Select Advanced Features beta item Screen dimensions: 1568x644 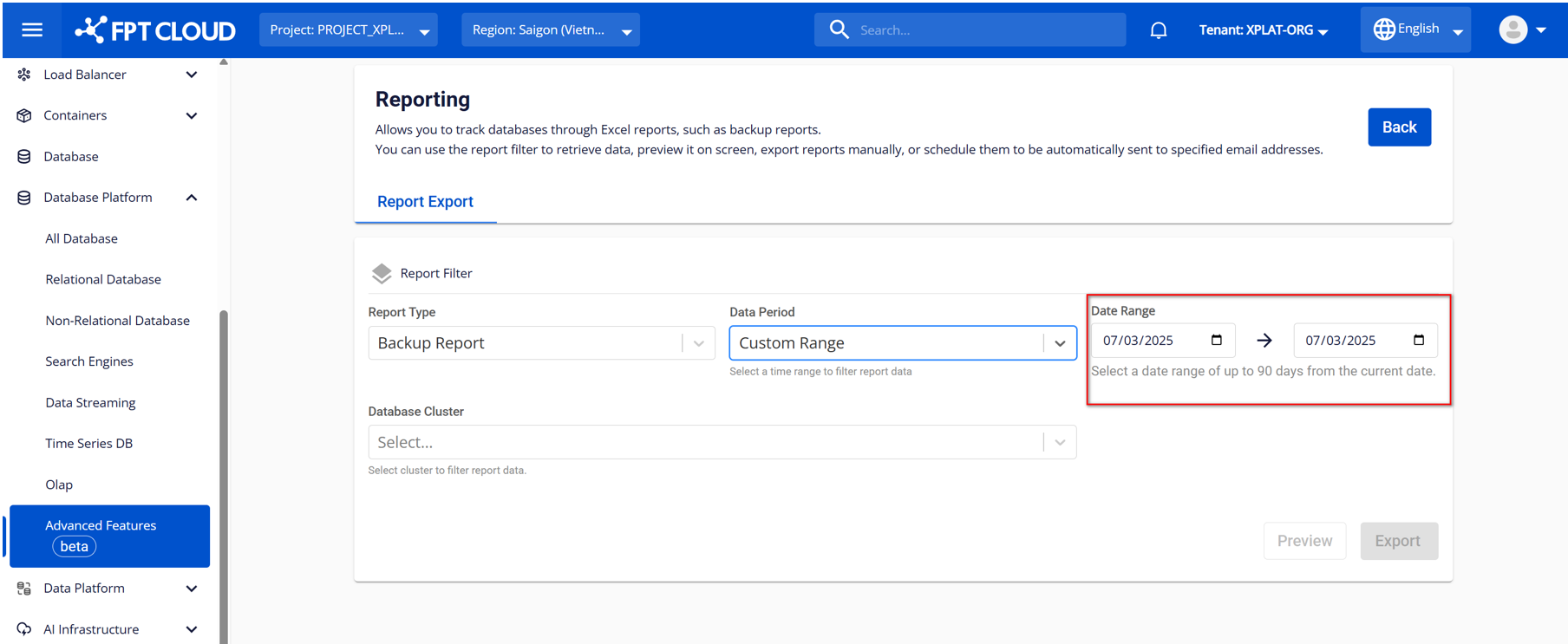pos(109,537)
